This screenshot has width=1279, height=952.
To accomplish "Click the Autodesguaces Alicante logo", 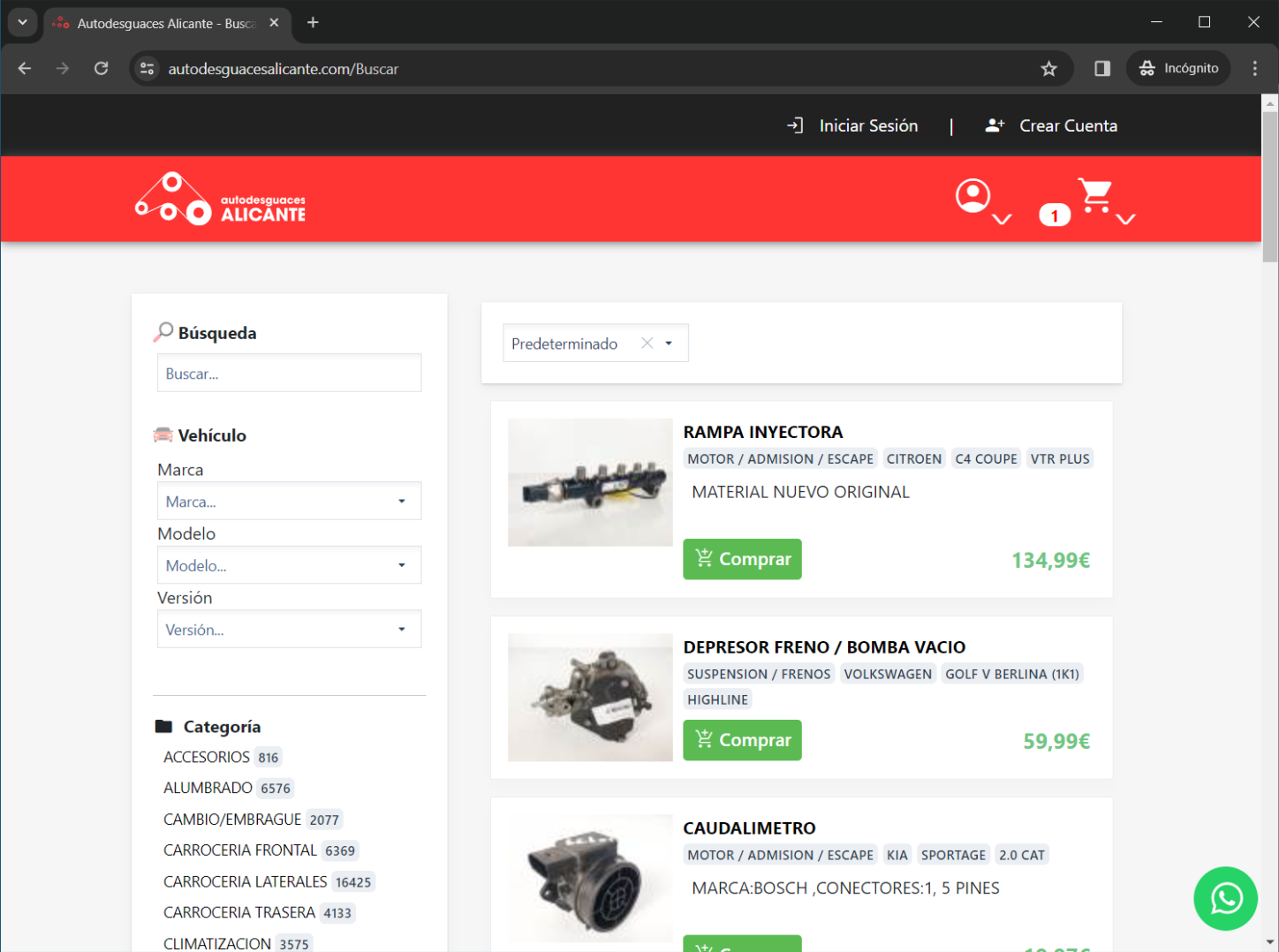I will pos(219,199).
